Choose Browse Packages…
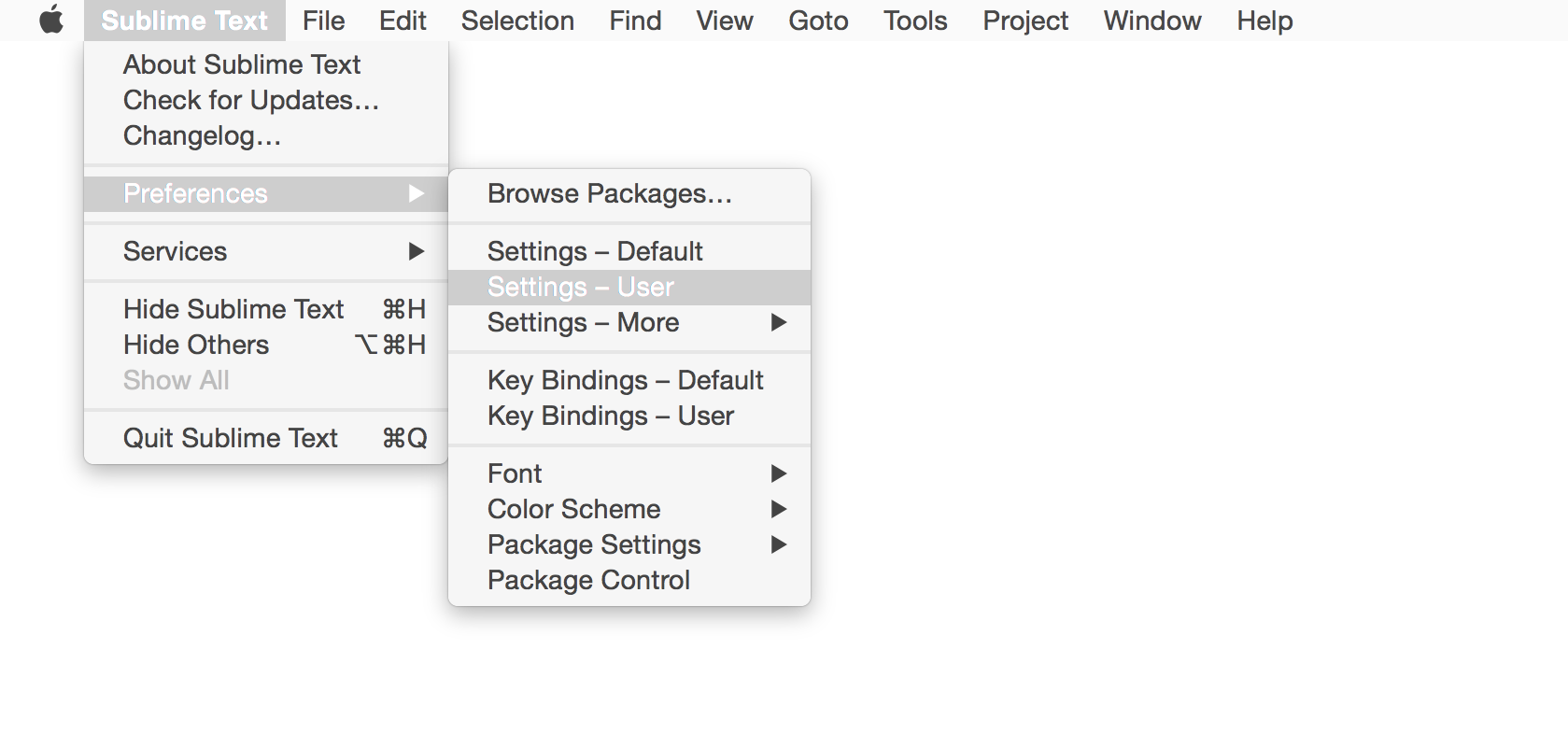Viewport: 1568px width, 748px height. pyautogui.click(x=609, y=193)
